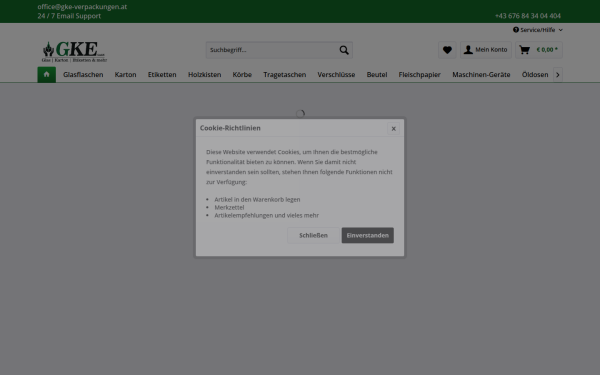Screen dimensions: 600x375
Task: Click the Schließen button
Action: point(313,235)
